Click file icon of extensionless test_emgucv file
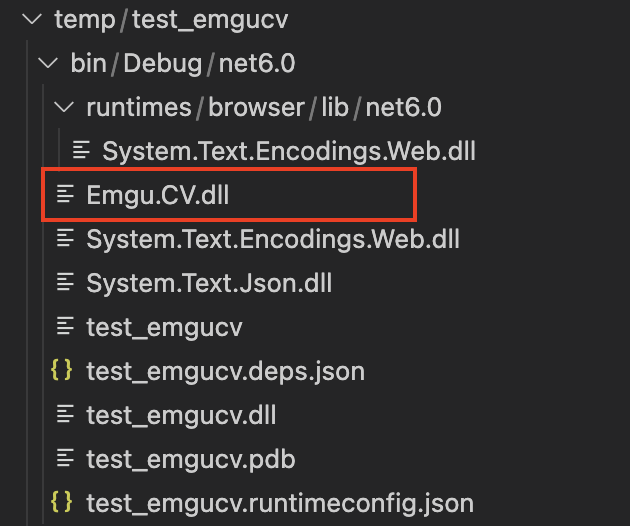Screen dimensions: 630x526 coord(65,326)
